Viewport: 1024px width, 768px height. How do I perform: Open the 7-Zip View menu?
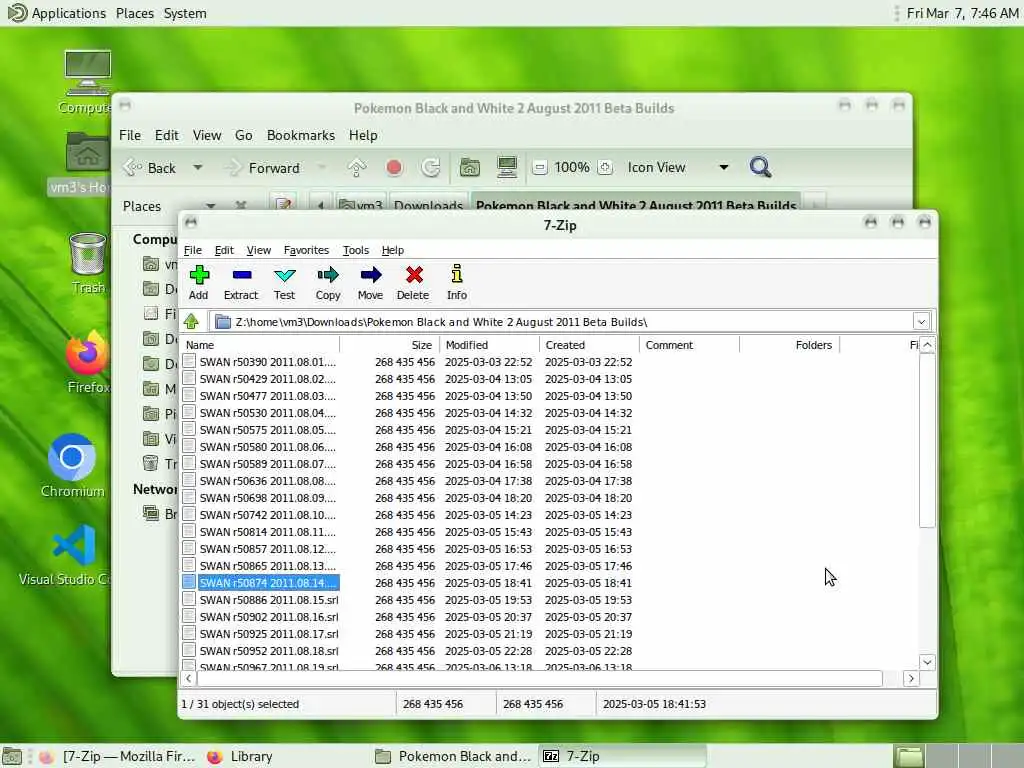[x=259, y=250]
